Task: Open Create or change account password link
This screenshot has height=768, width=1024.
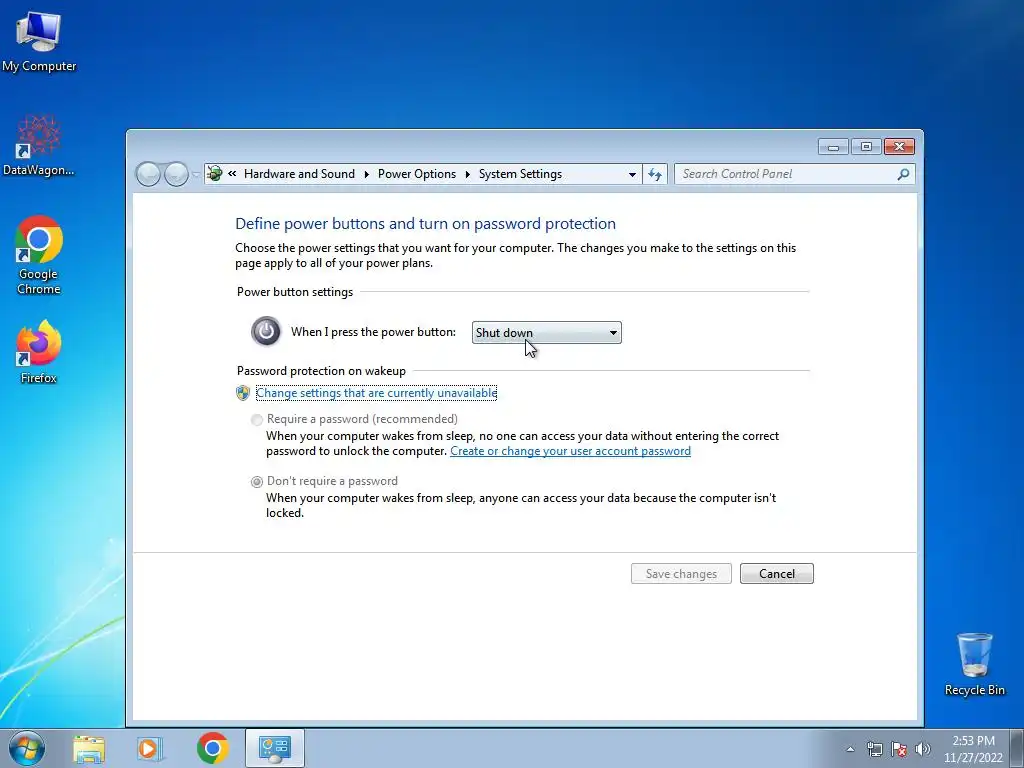Action: click(x=570, y=451)
